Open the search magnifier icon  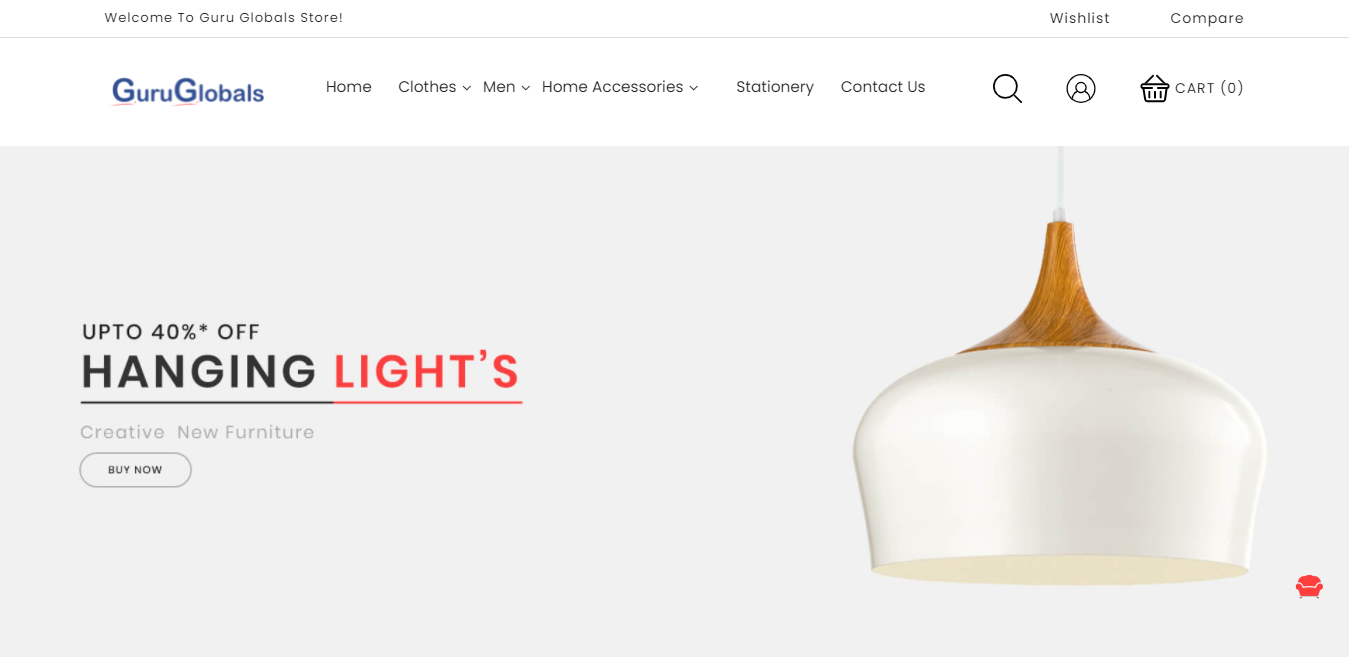pos(1007,88)
